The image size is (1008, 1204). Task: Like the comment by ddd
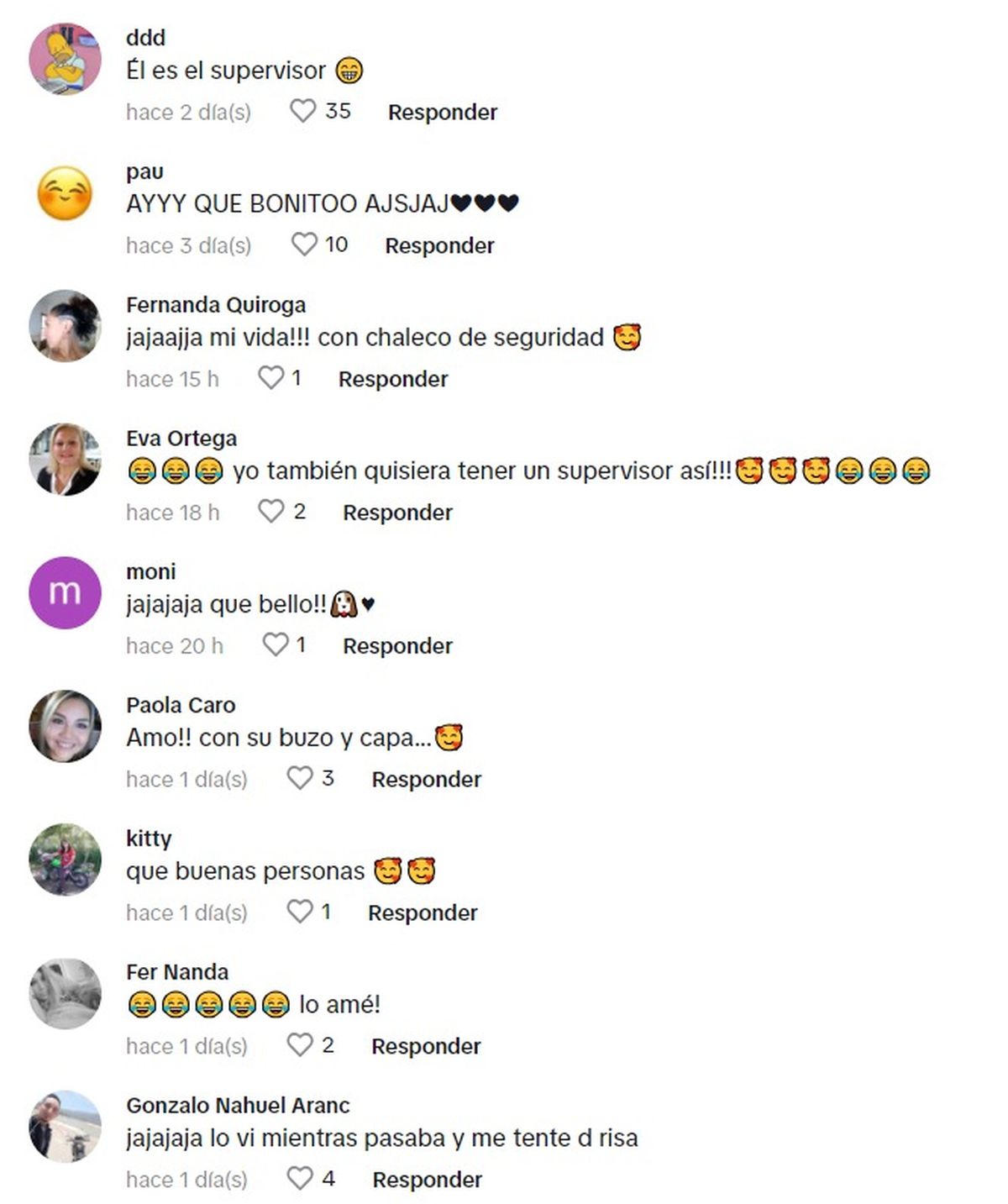(x=302, y=111)
